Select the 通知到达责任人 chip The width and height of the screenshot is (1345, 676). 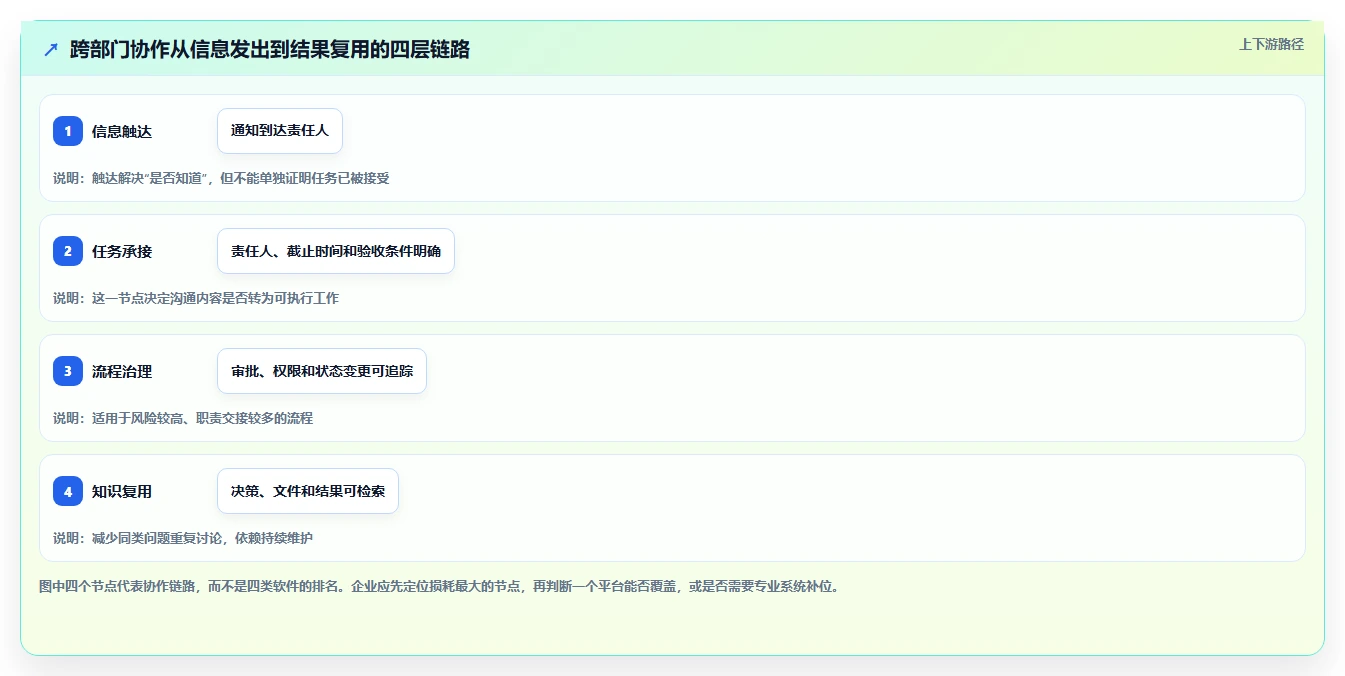pos(280,131)
